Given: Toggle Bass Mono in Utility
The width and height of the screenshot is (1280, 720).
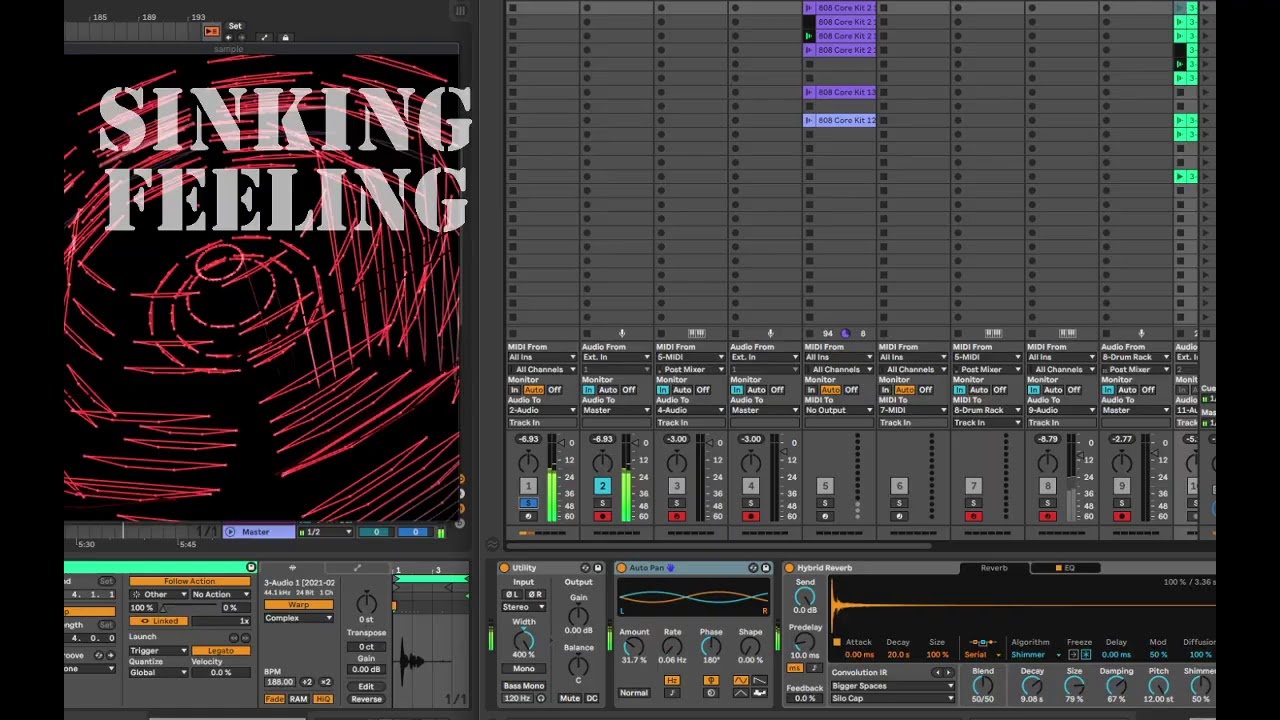Looking at the screenshot, I should [x=523, y=686].
